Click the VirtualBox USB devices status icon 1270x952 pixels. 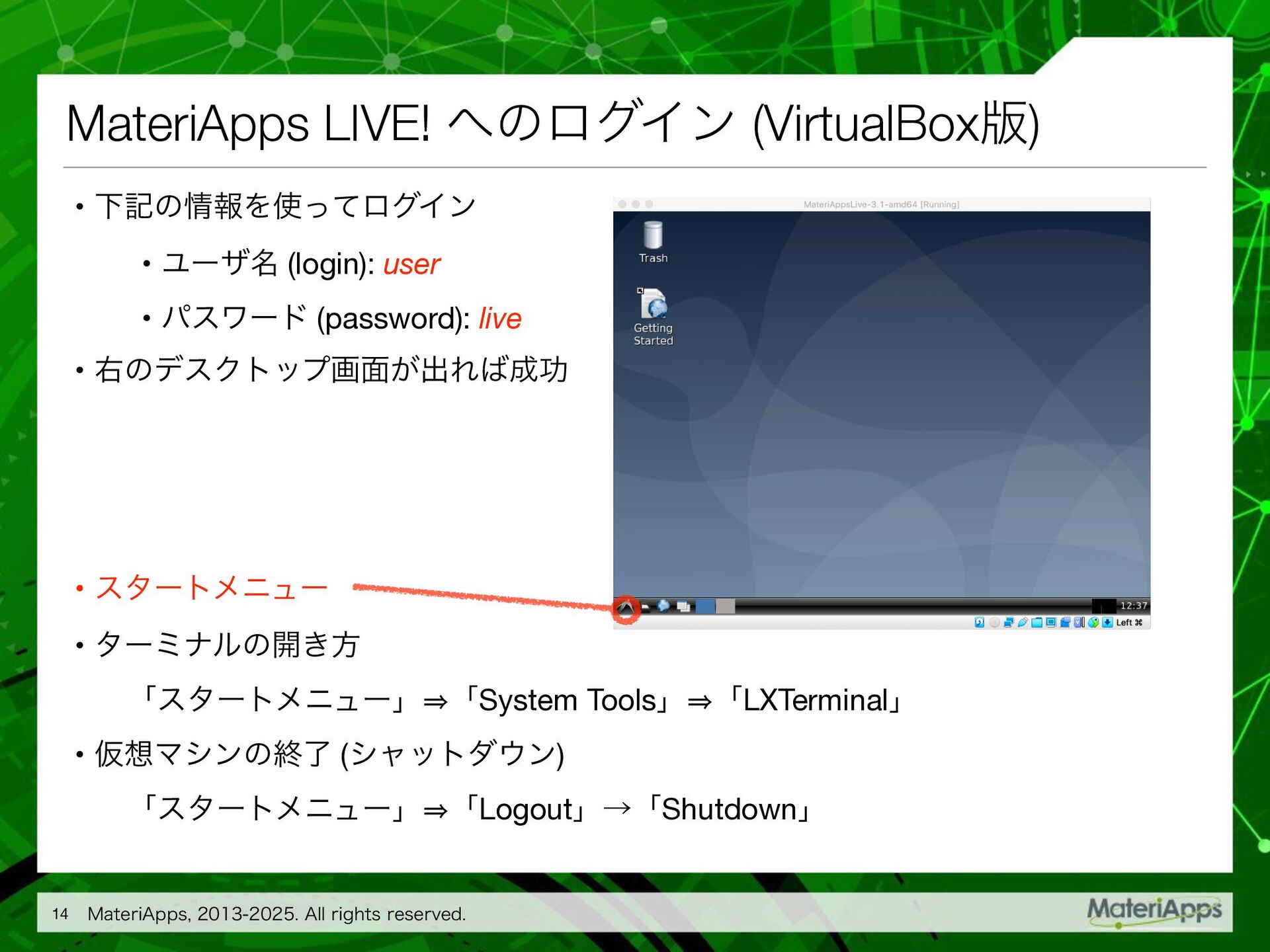click(x=1023, y=622)
